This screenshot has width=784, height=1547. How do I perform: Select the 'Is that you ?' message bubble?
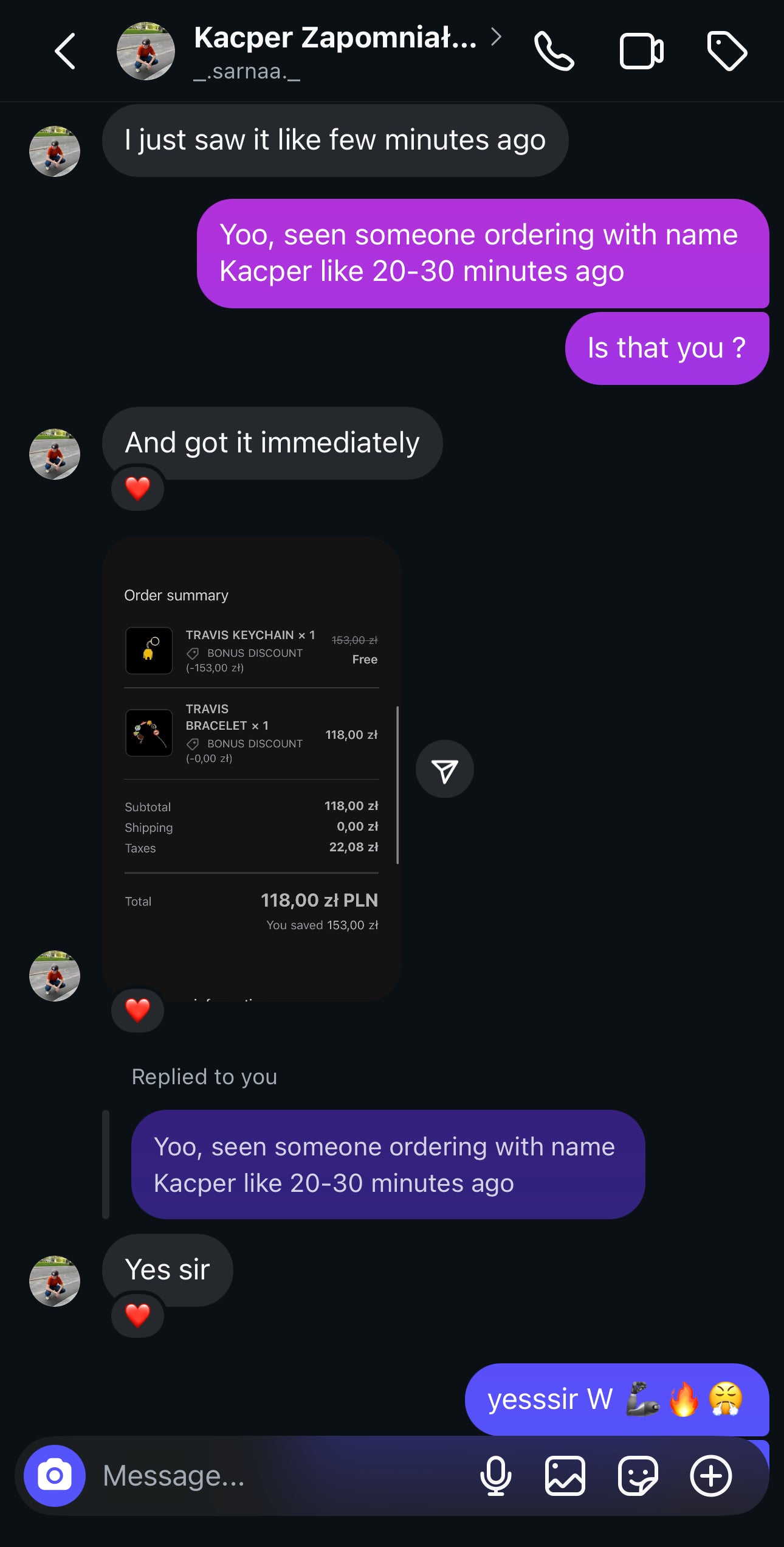click(667, 348)
